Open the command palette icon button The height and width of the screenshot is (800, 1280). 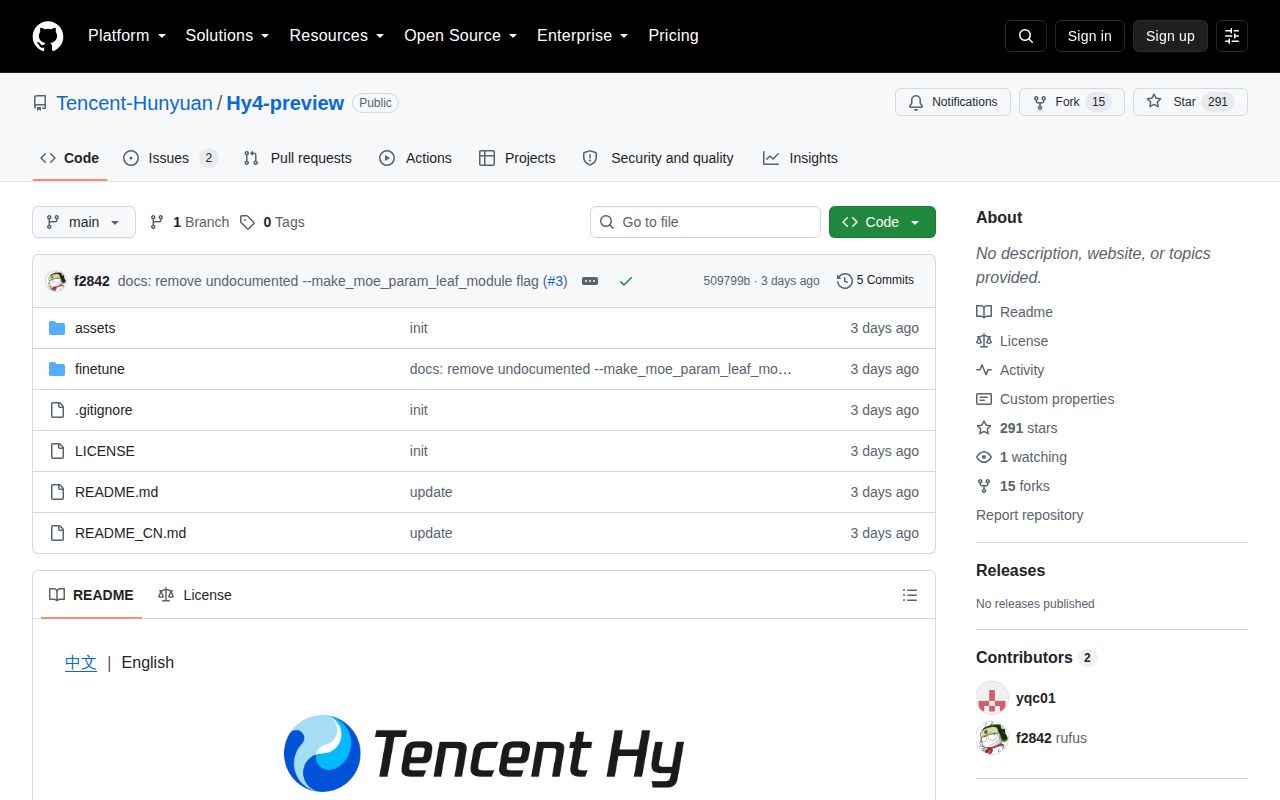1232,36
